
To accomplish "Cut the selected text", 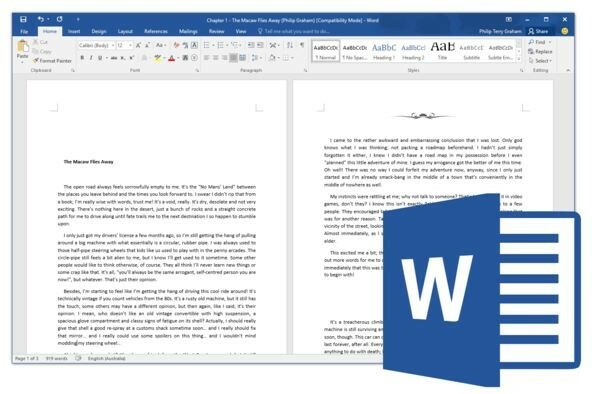I will (40, 42).
